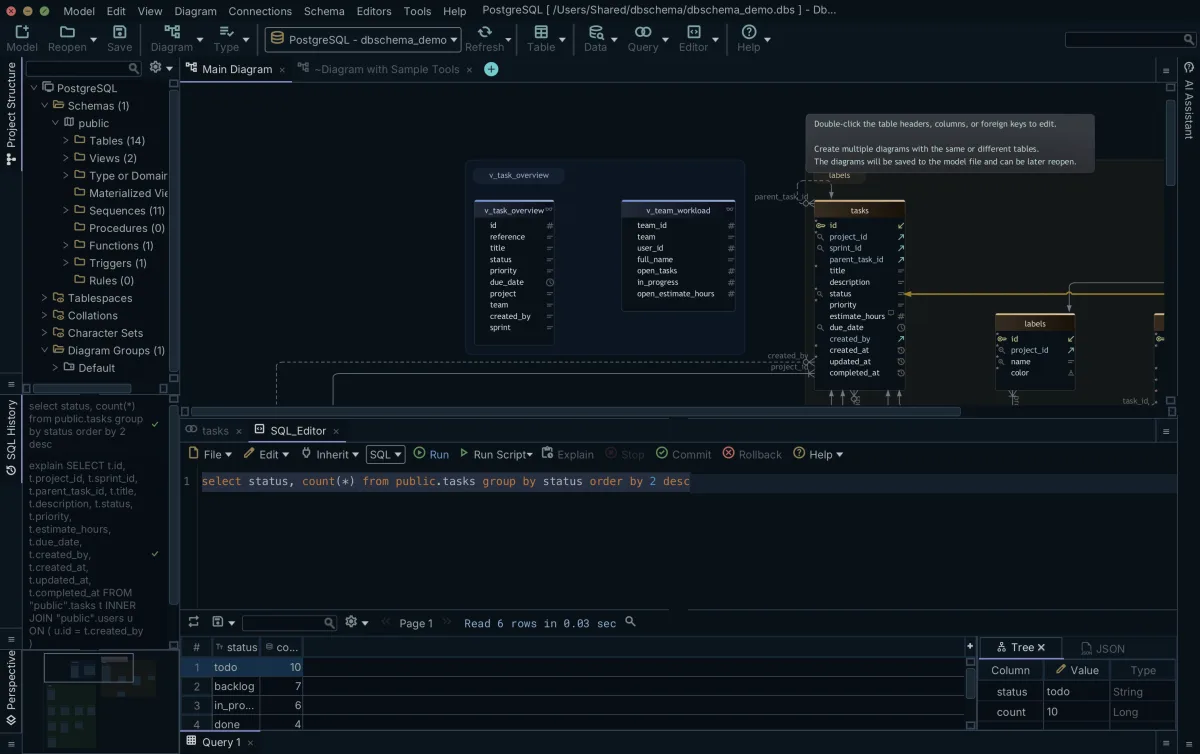Close the Main Diagram tab

(x=282, y=69)
